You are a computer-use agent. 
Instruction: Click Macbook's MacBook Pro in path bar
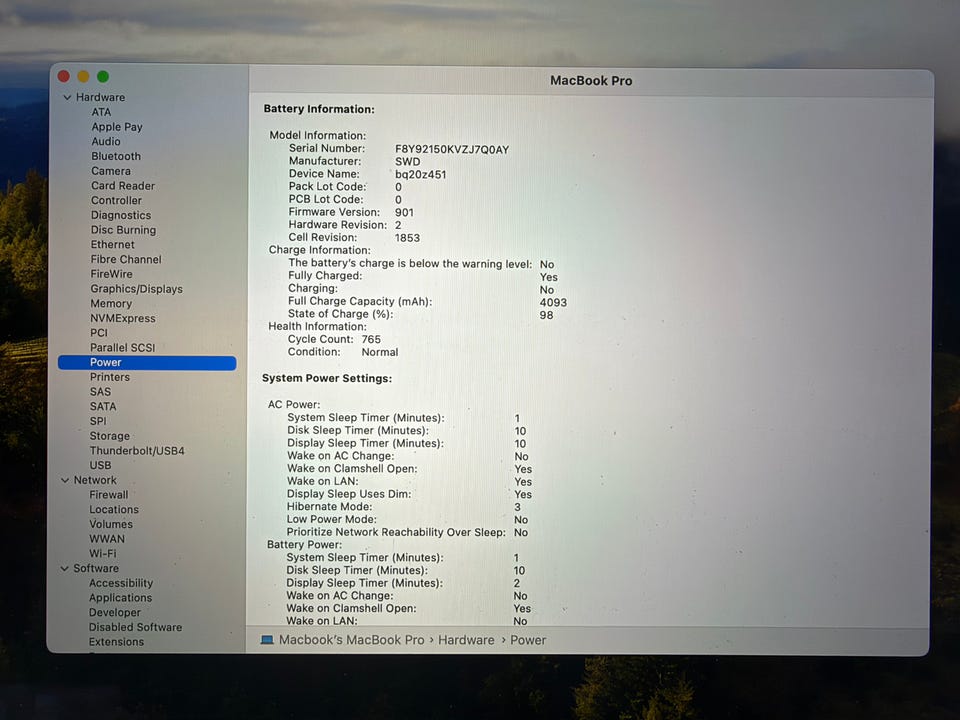coord(351,640)
